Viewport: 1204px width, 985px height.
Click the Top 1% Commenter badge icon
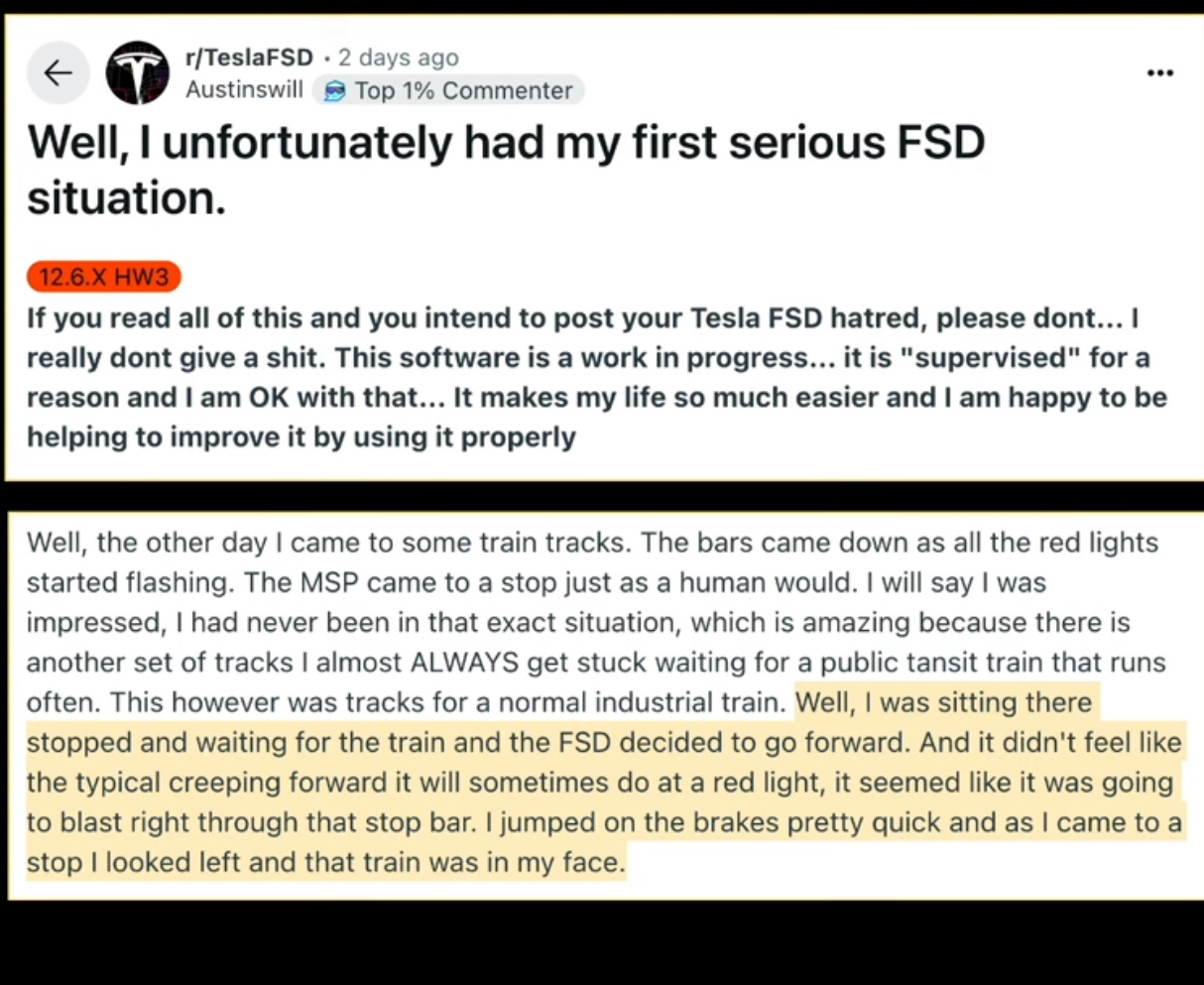pyautogui.click(x=336, y=91)
